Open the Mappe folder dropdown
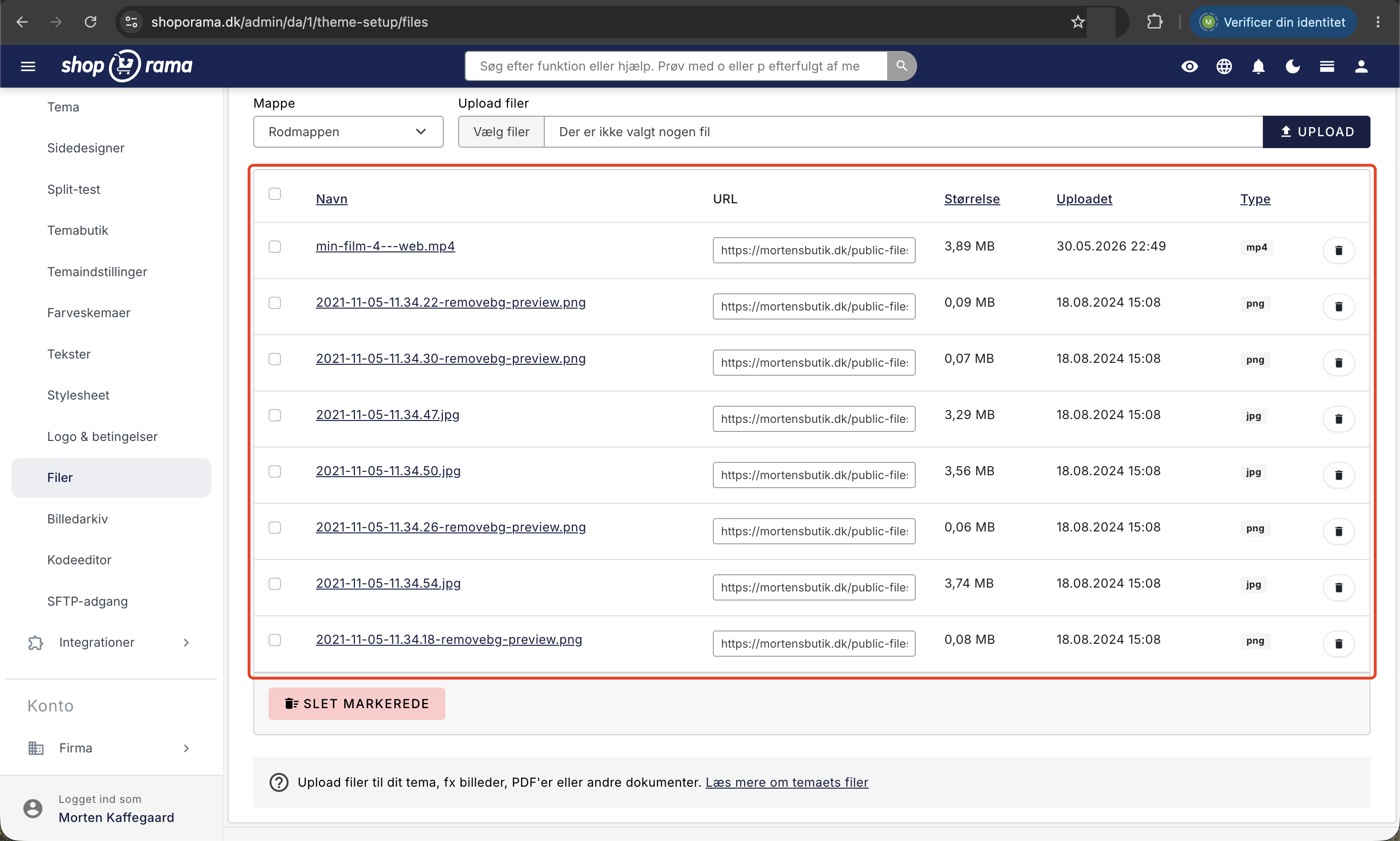Screen dimensions: 1400x841 click(348, 131)
